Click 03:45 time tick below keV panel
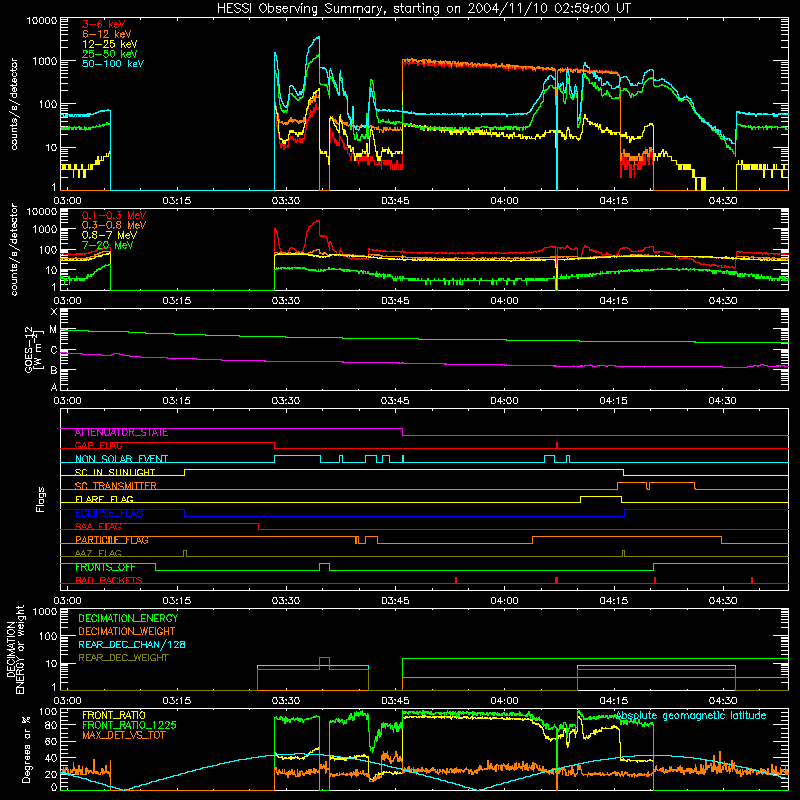The width and height of the screenshot is (800, 800). point(395,201)
